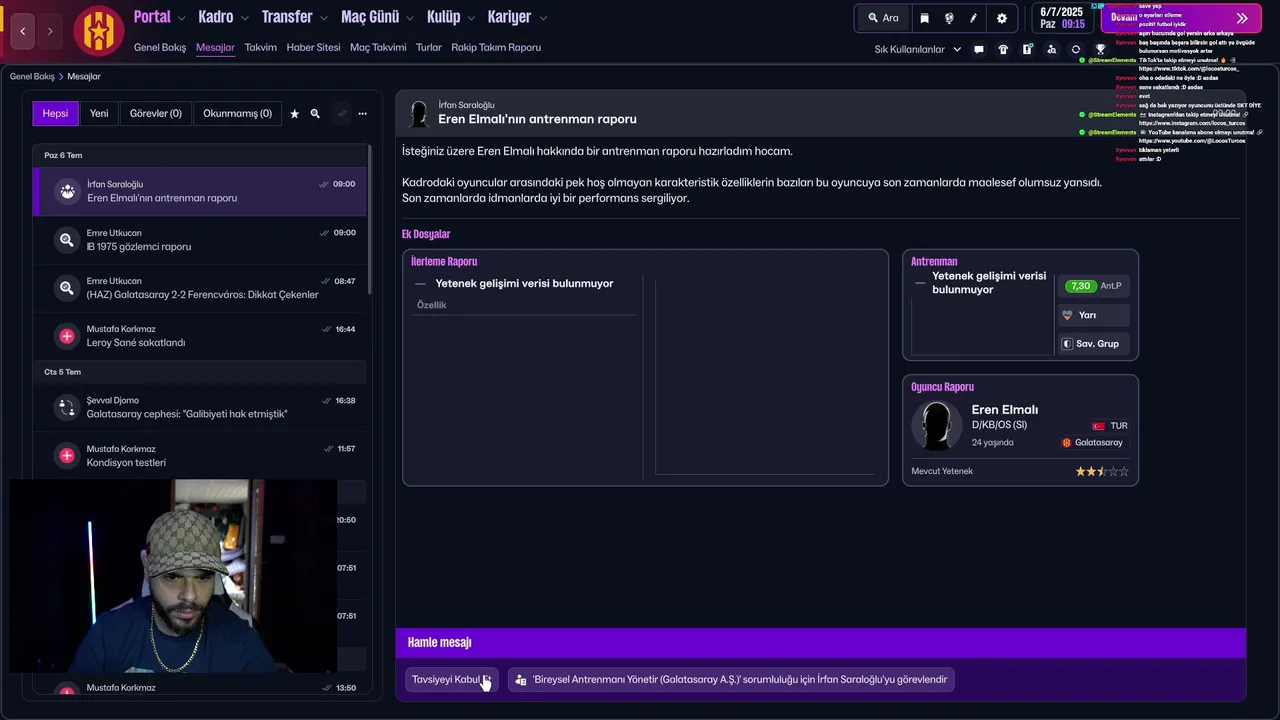Click the staff icon on İrfan Saraloğlu message
Viewport: 1280px width, 720px height.
(x=67, y=191)
